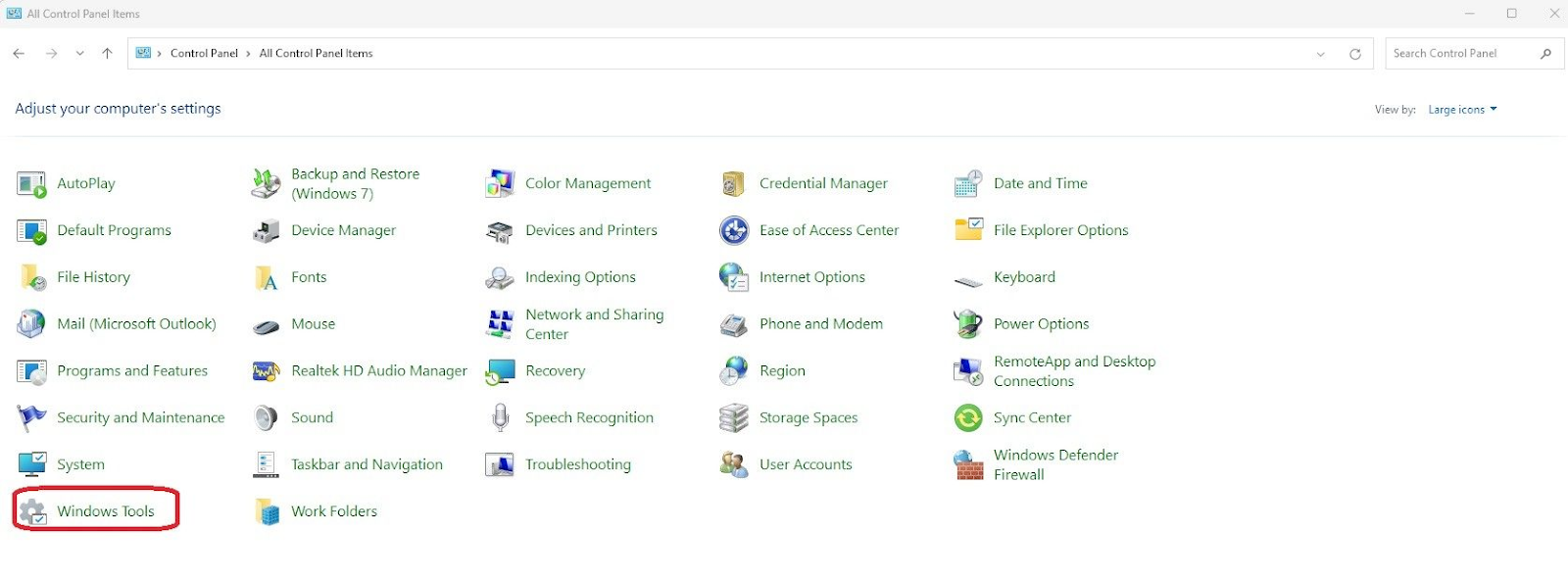Viewport: 1568px width, 580px height.
Task: Open the Work Folders icon
Action: pos(266,511)
